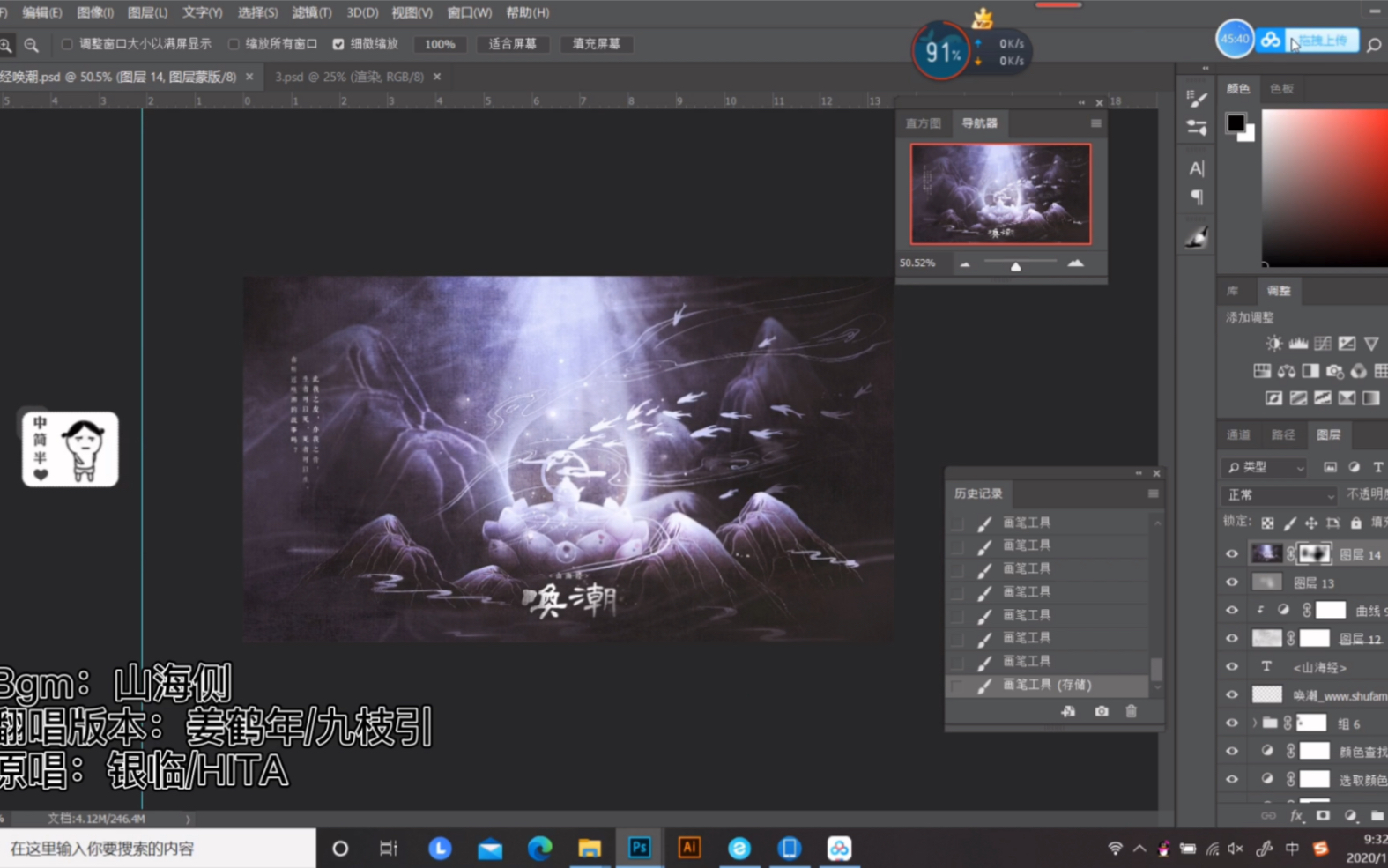1388x868 pixels.
Task: Open the 图像(I) menu
Action: coord(95,12)
